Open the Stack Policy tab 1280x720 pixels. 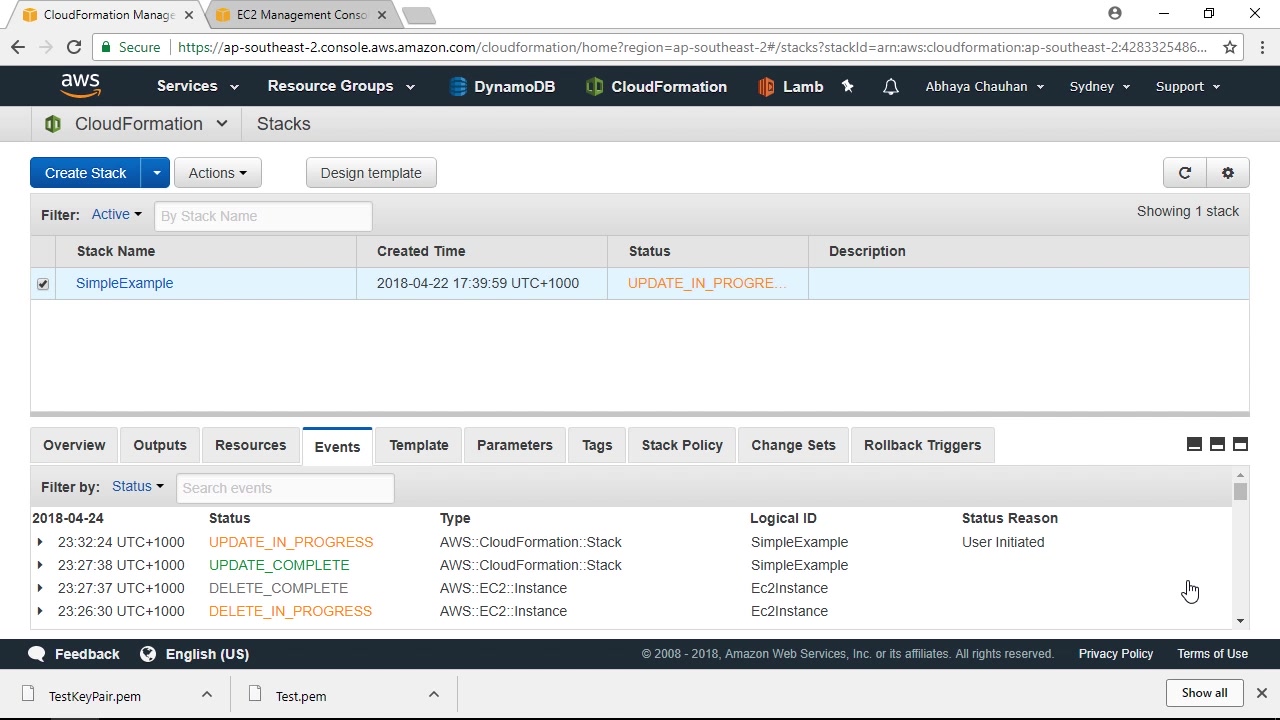pos(682,445)
